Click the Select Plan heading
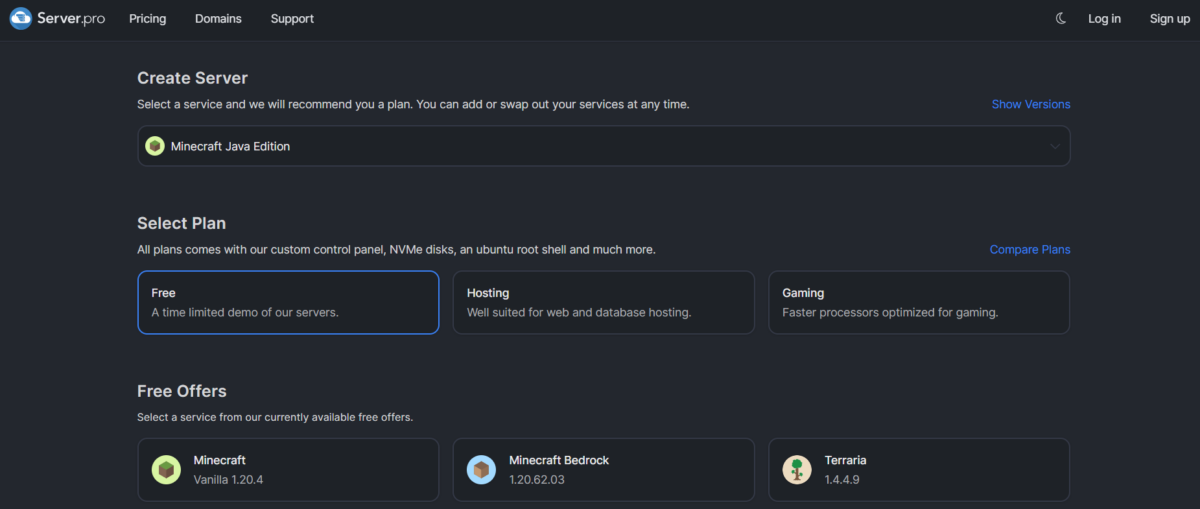The image size is (1200, 509). pos(182,223)
